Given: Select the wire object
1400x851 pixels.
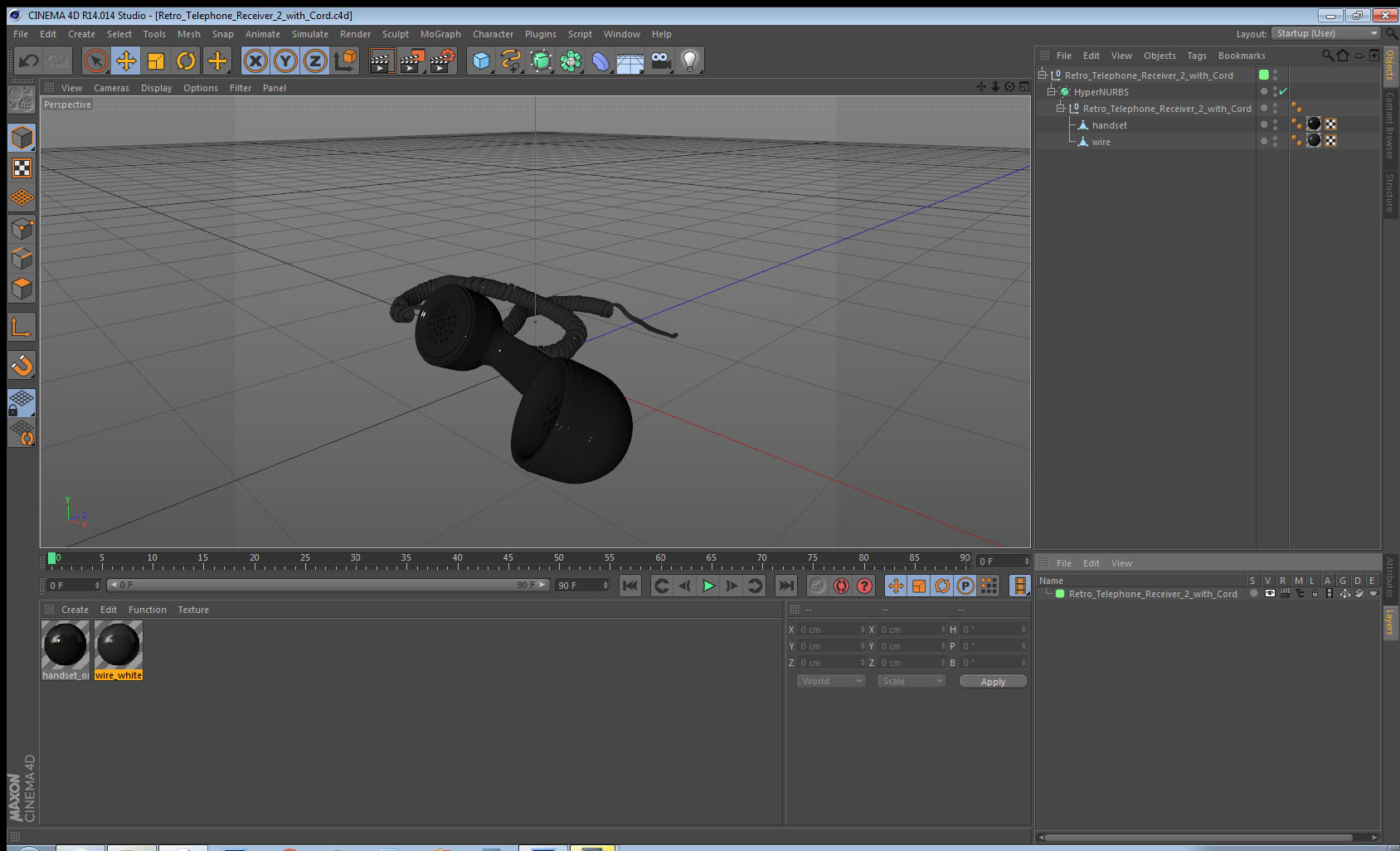Looking at the screenshot, I should (x=1101, y=142).
